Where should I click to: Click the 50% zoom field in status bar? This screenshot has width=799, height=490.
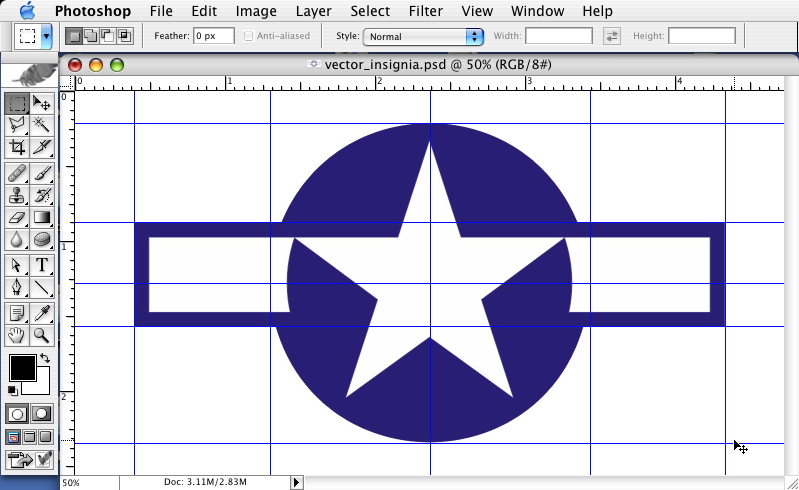90,482
